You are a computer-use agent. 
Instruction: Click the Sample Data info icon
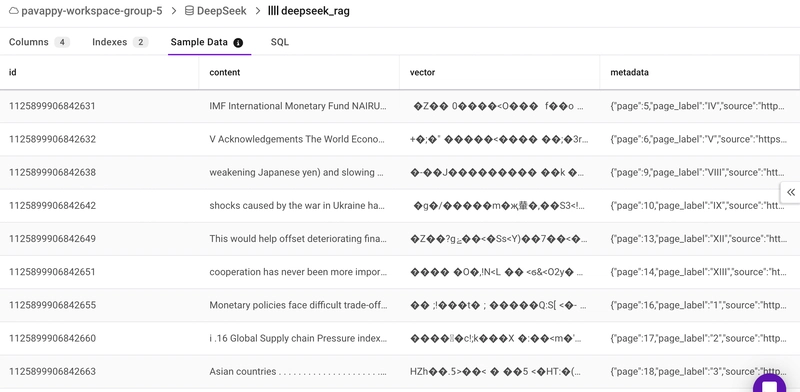(x=238, y=42)
